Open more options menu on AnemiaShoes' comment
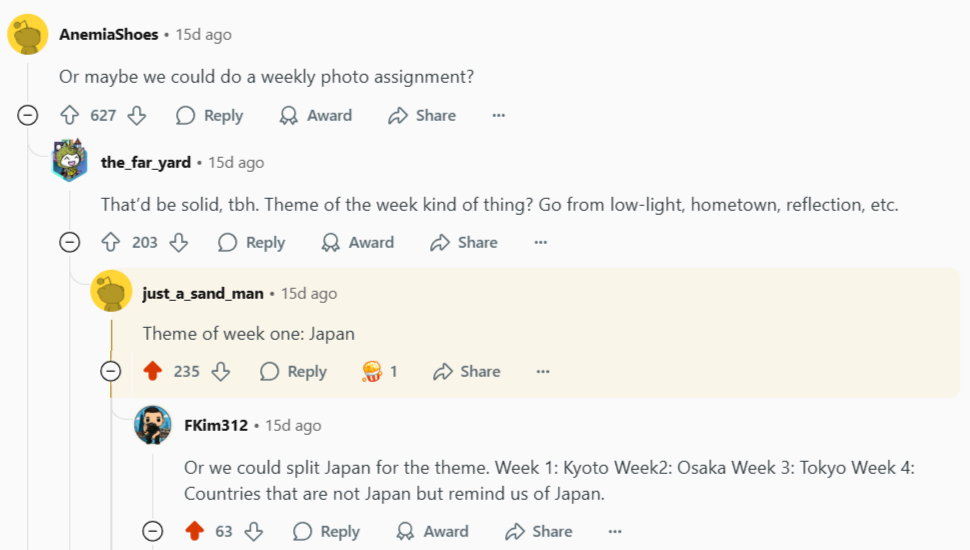This screenshot has width=970, height=550. tap(499, 115)
